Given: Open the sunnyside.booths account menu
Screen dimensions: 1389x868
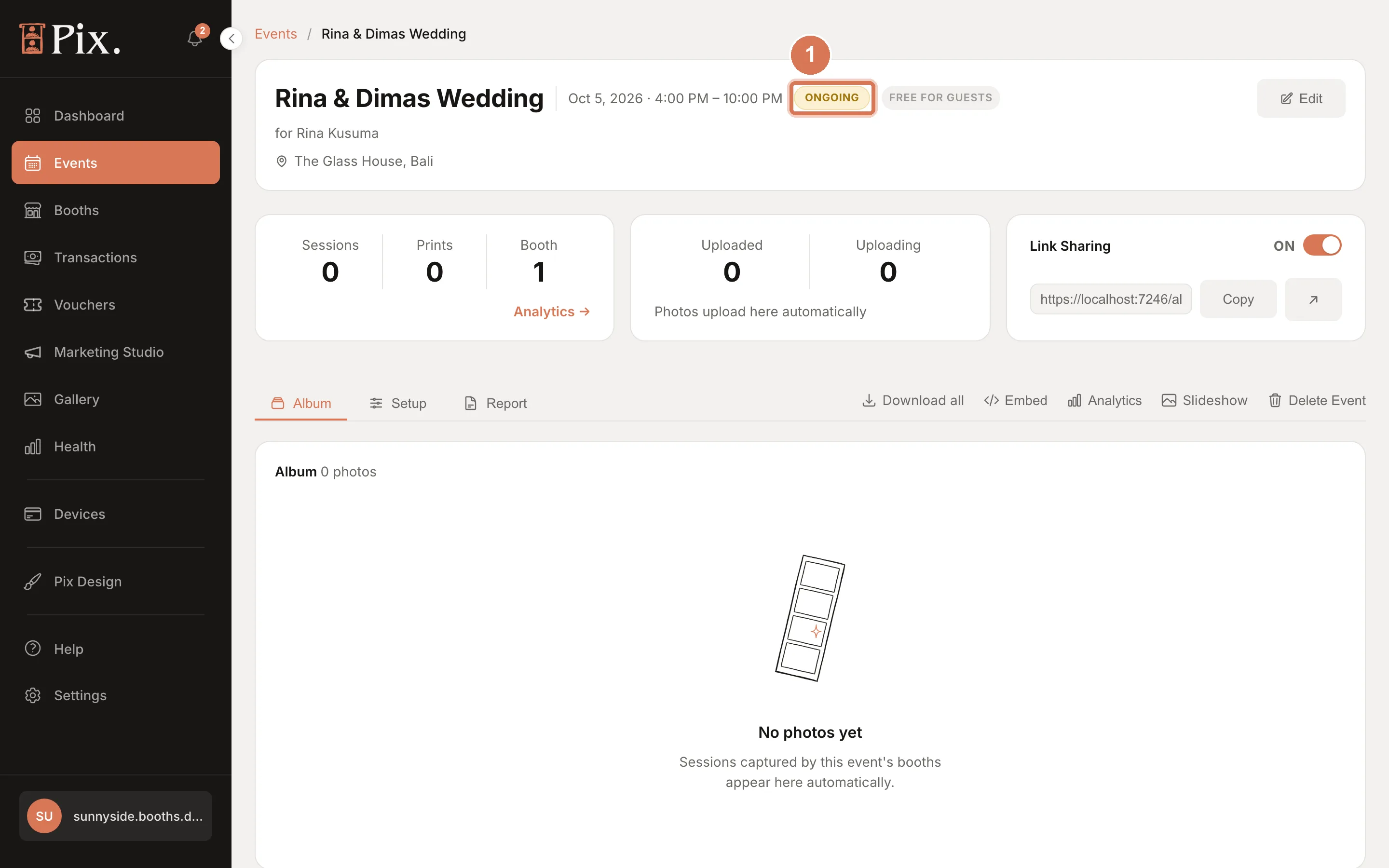Looking at the screenshot, I should coord(115,816).
